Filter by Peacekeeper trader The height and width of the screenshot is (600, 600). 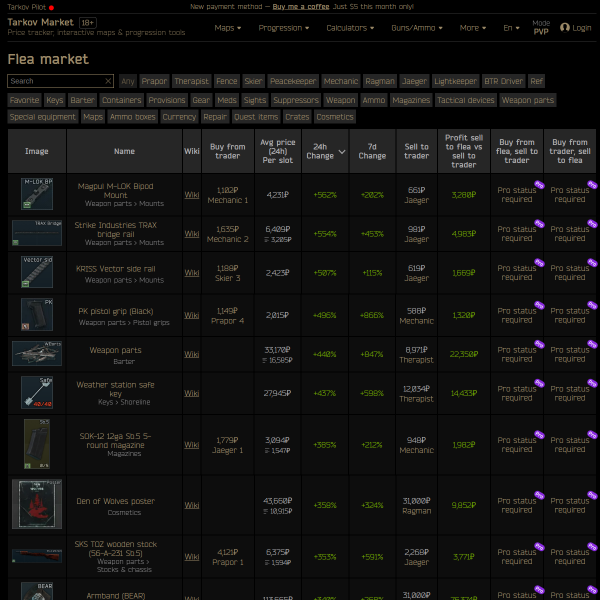[293, 81]
